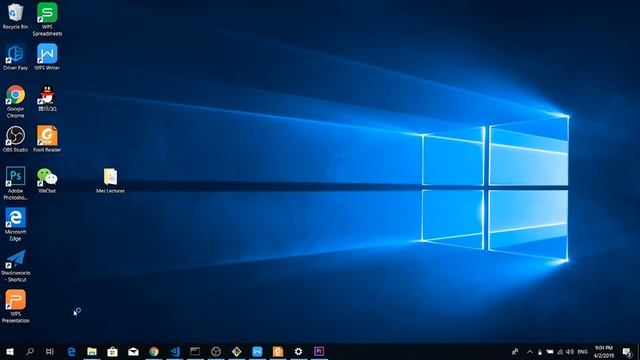Select the Foxit Reader desktop shortcut
The height and width of the screenshot is (360, 640).
click(x=47, y=139)
